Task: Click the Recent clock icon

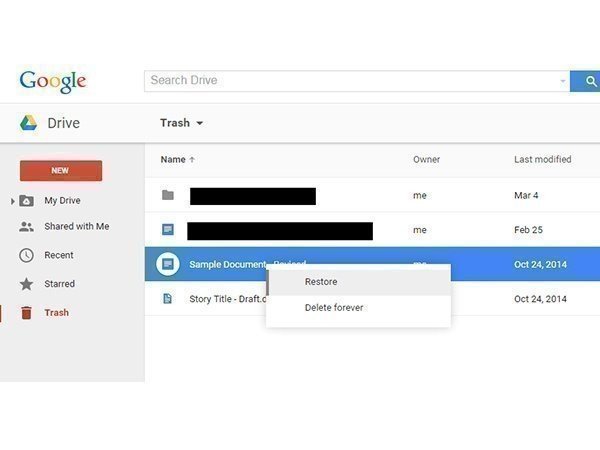Action: click(26, 255)
